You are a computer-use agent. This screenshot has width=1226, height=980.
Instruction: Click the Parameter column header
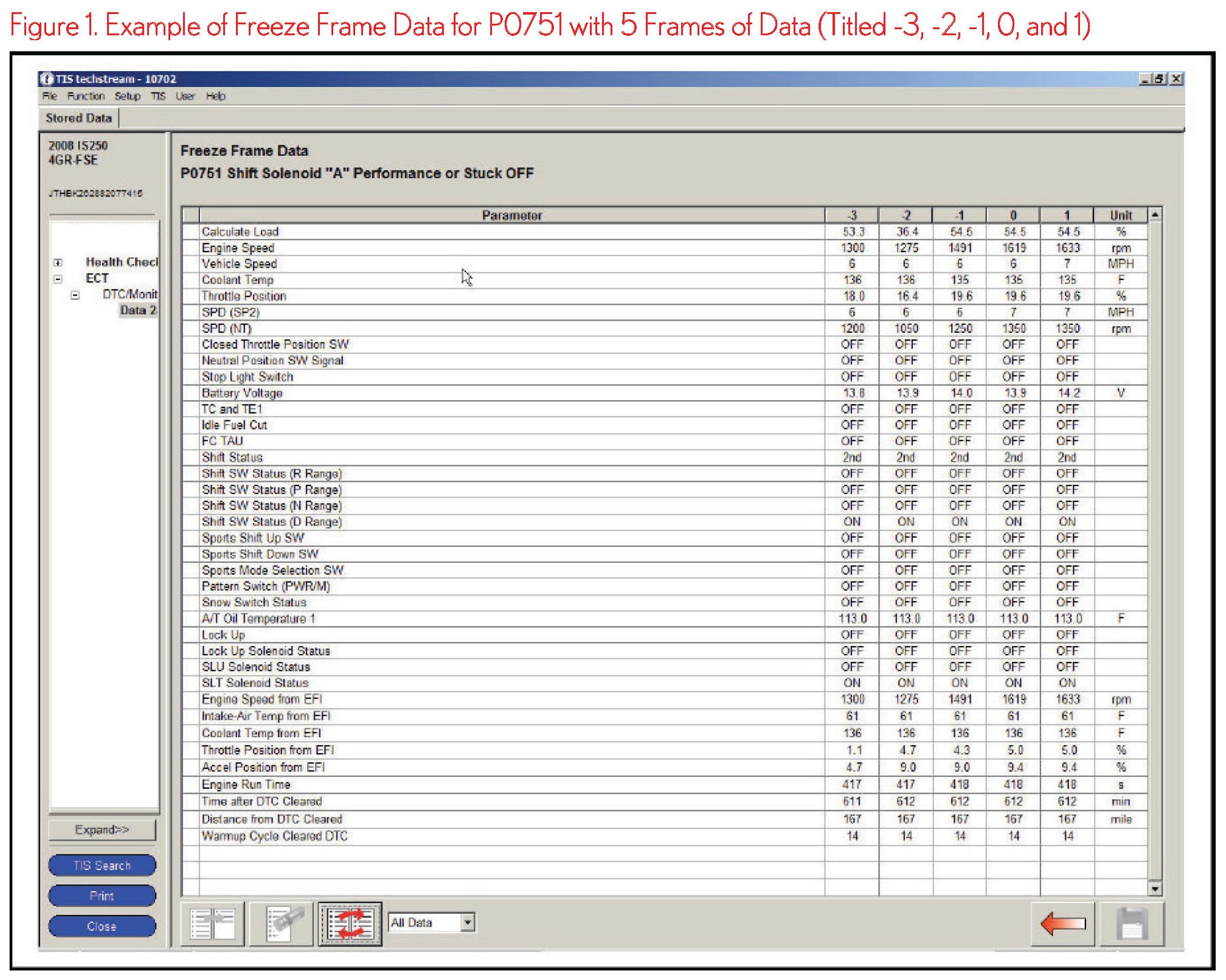click(x=511, y=215)
